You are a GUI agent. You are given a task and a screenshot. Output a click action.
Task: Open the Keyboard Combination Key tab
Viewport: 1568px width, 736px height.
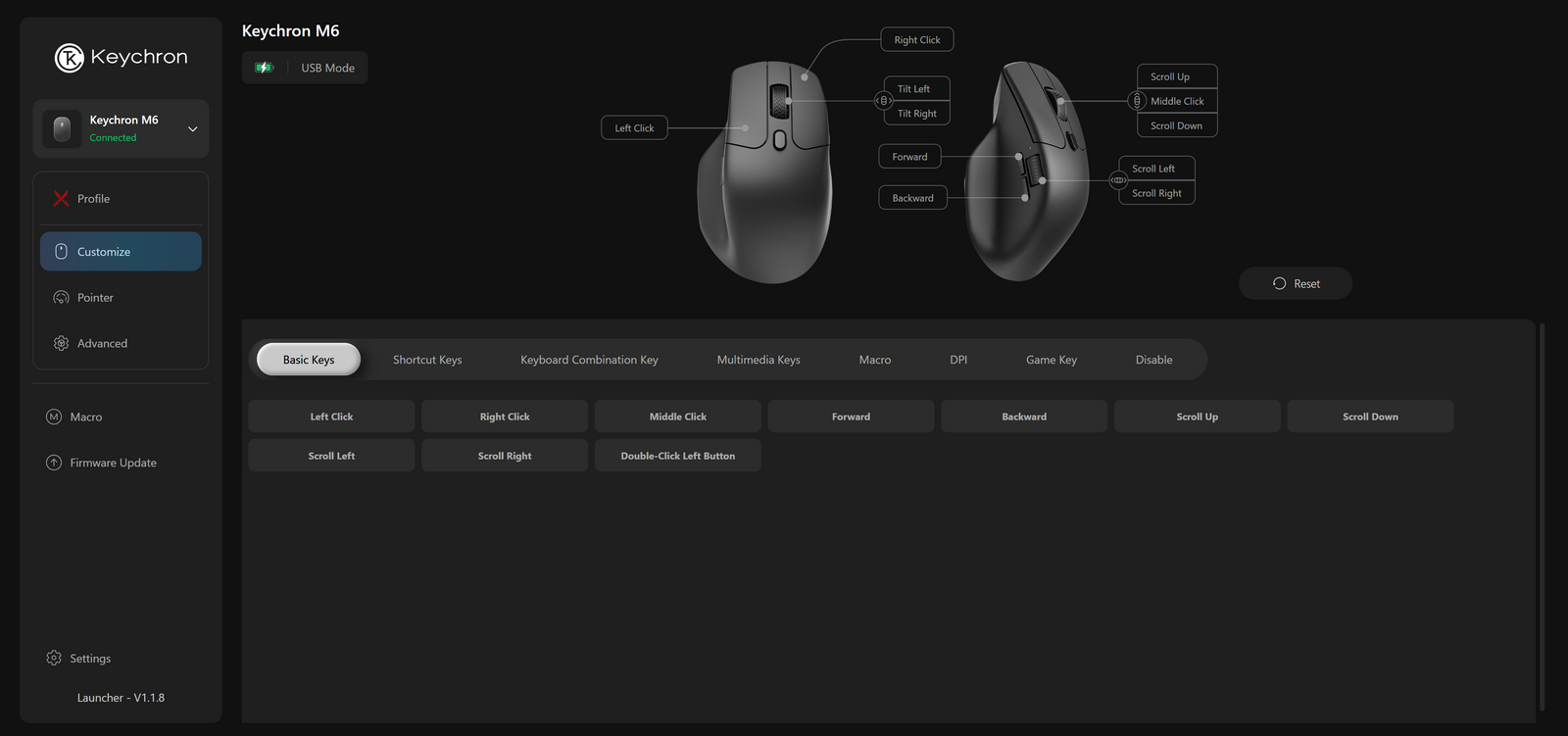(589, 360)
